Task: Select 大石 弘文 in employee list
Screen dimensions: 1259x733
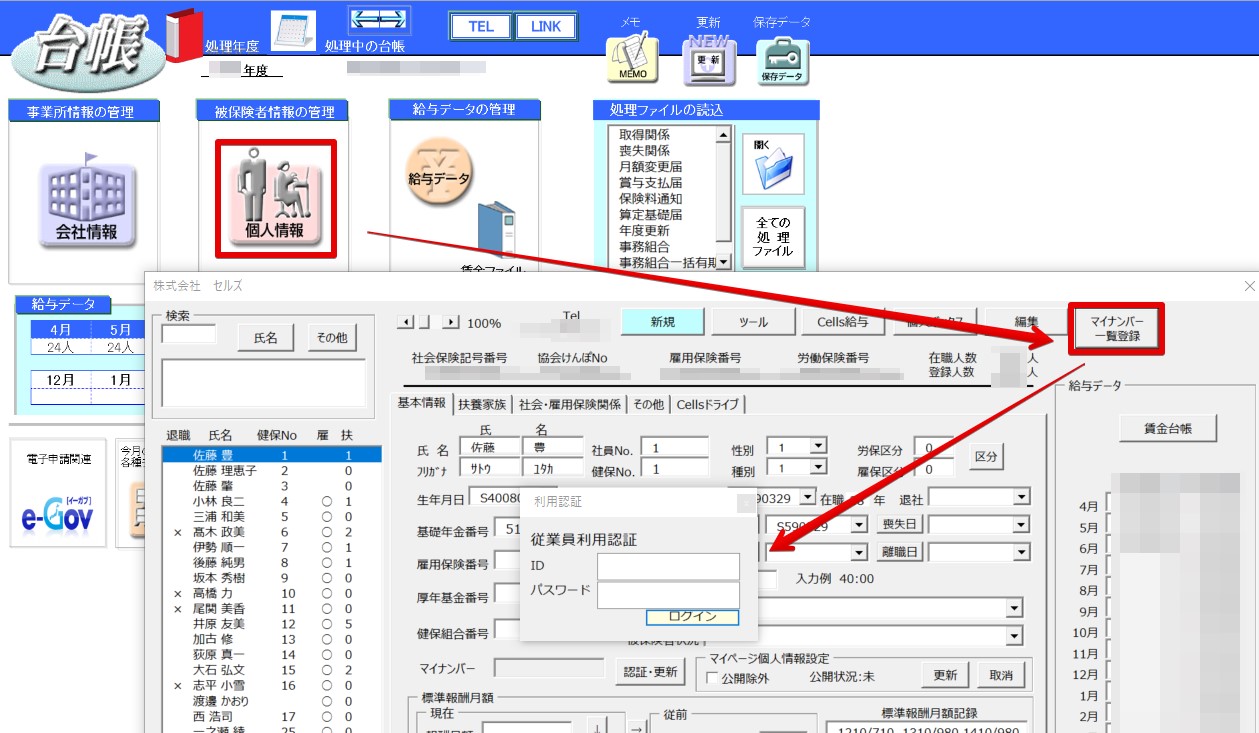Action: coord(271,670)
